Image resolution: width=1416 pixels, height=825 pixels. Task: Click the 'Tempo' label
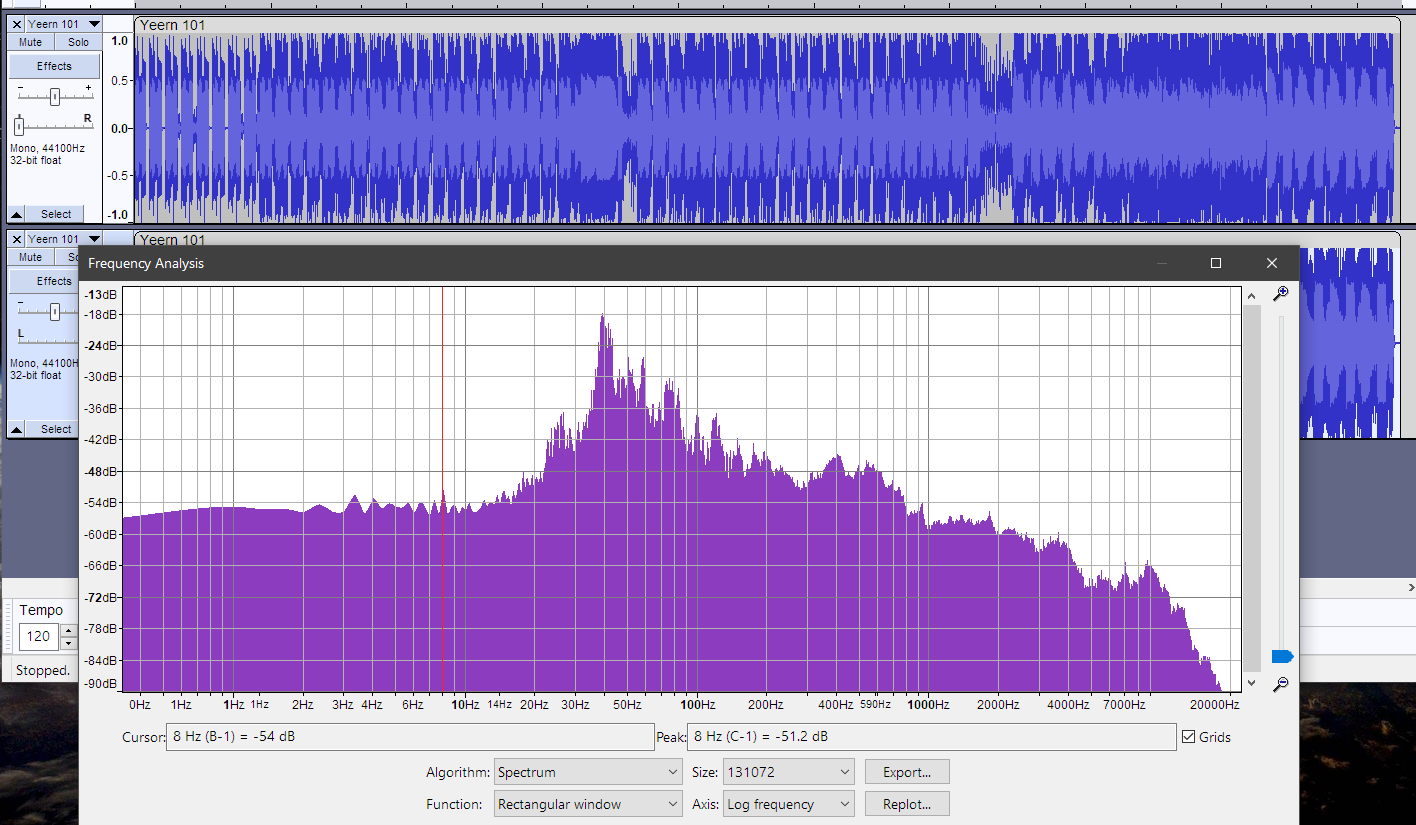click(41, 610)
